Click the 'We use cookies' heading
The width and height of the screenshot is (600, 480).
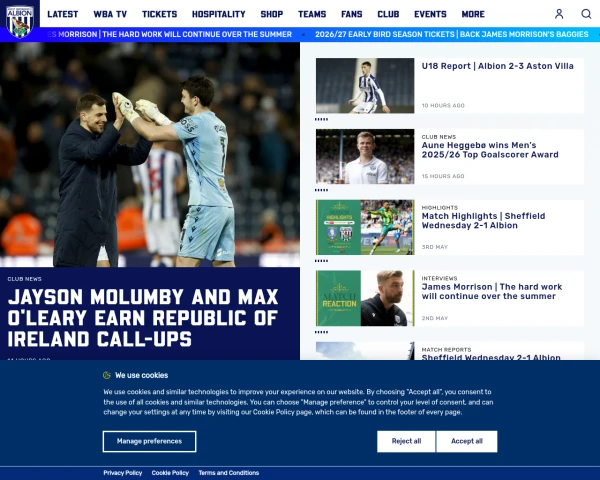click(x=142, y=376)
